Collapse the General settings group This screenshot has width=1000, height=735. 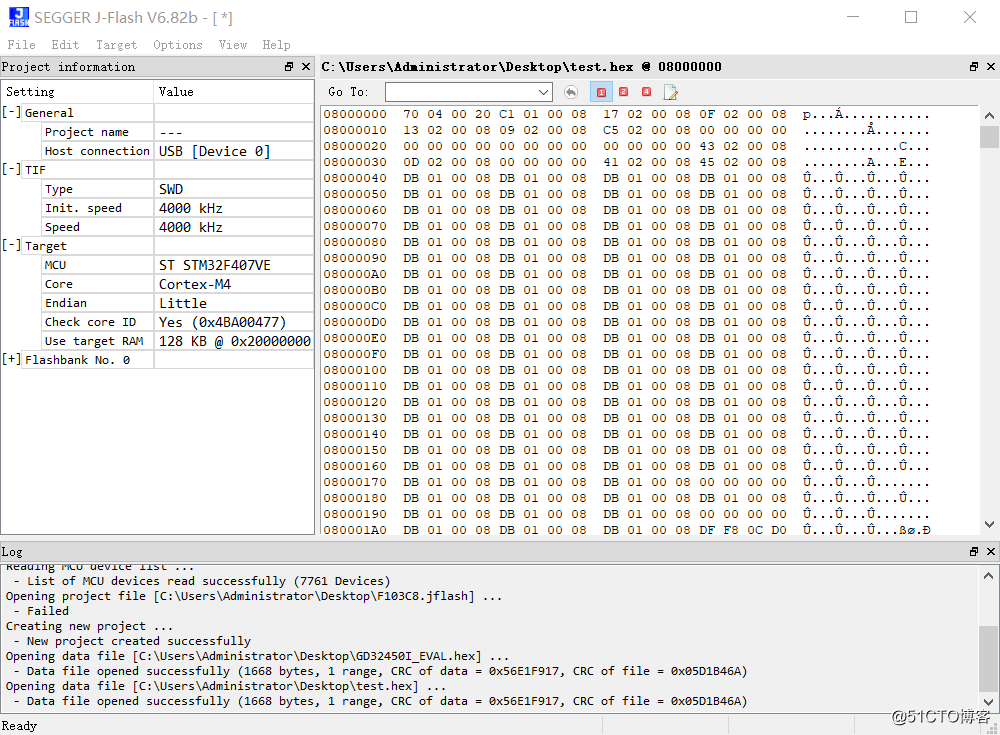click(x=12, y=113)
